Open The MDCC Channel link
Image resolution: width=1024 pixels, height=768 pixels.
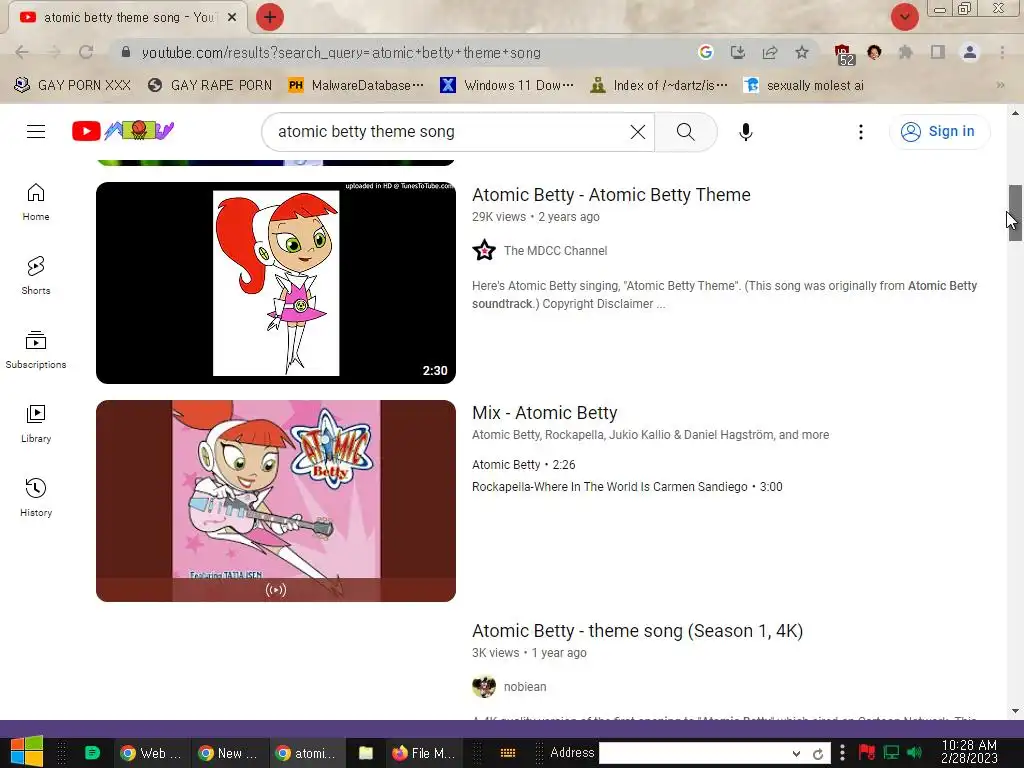[555, 251]
